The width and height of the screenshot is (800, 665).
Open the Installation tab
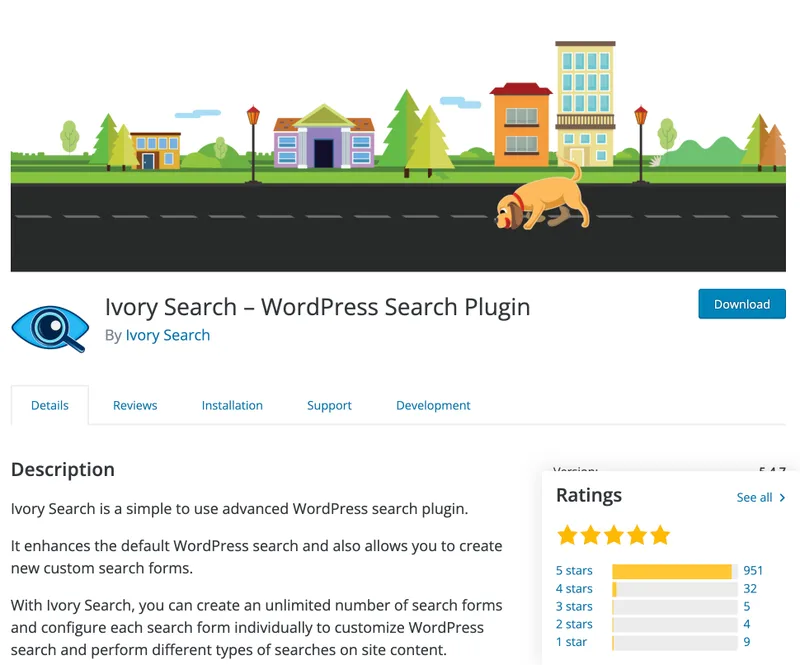[x=232, y=405]
